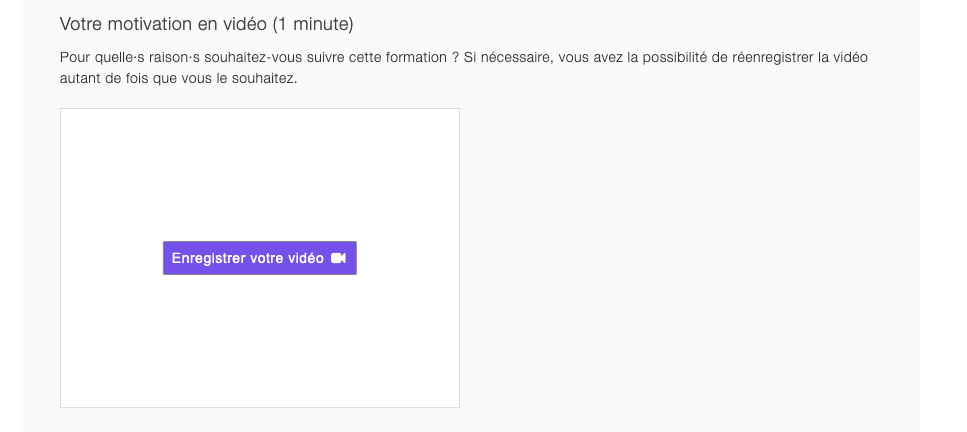967x432 pixels.
Task: Click the word "Enregistrer" on the purple button
Action: (x=208, y=258)
